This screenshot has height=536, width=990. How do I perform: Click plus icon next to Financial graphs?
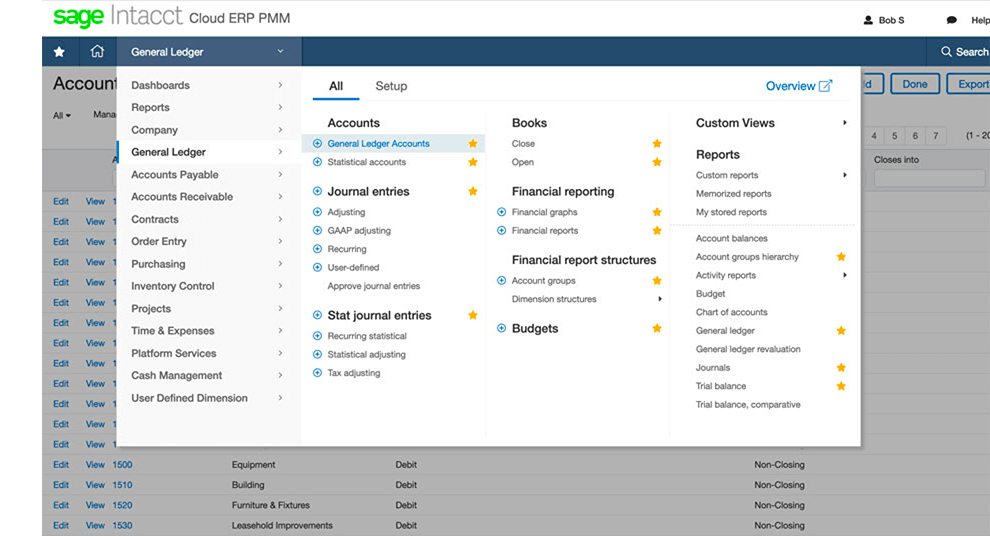tap(502, 212)
